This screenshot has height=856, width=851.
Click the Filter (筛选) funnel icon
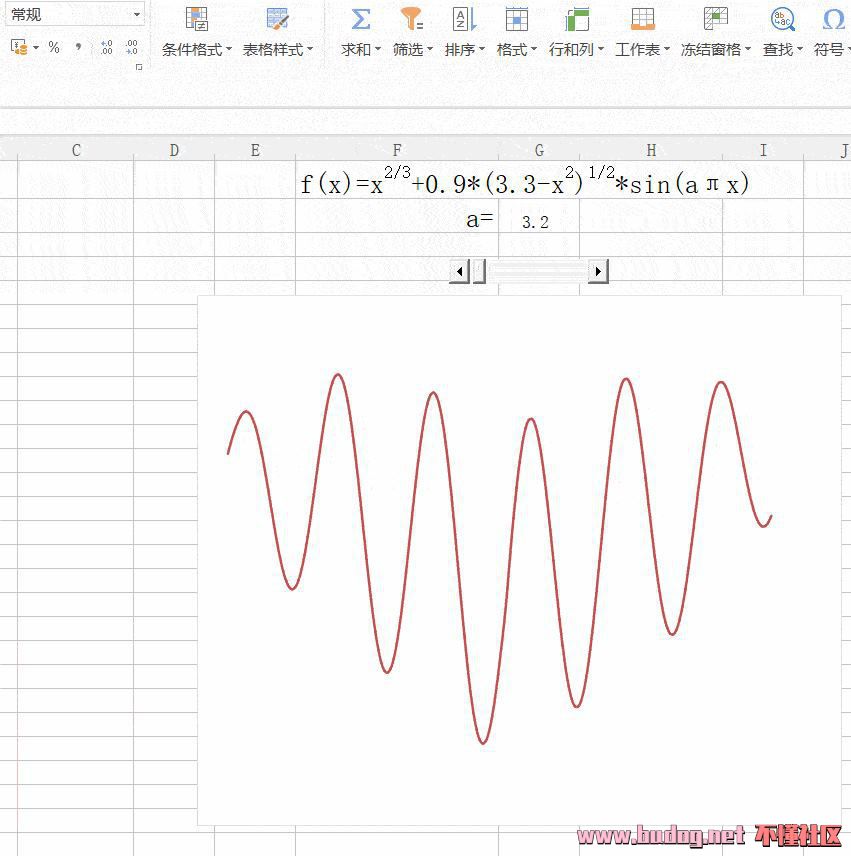[412, 19]
